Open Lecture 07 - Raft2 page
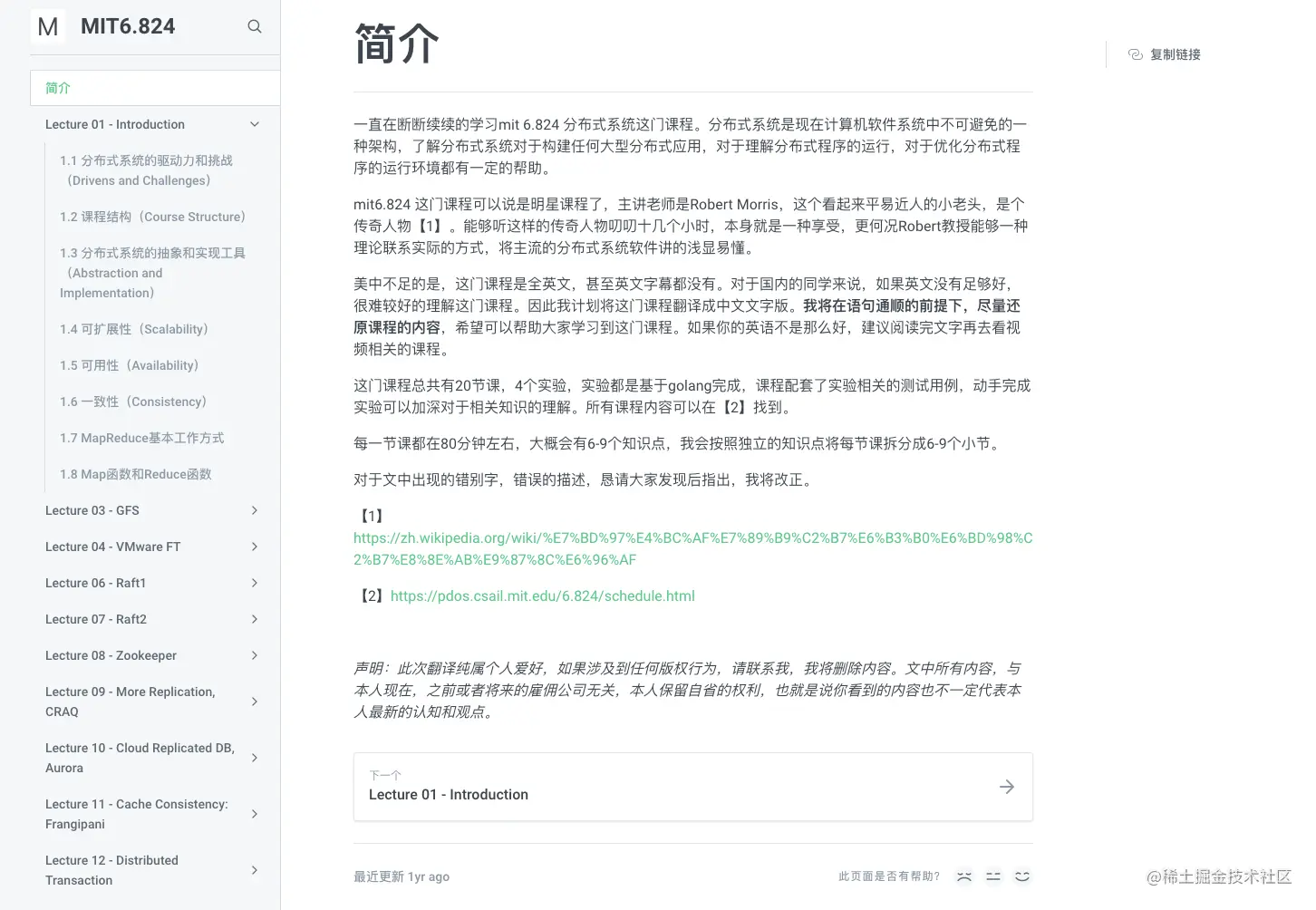 point(96,619)
